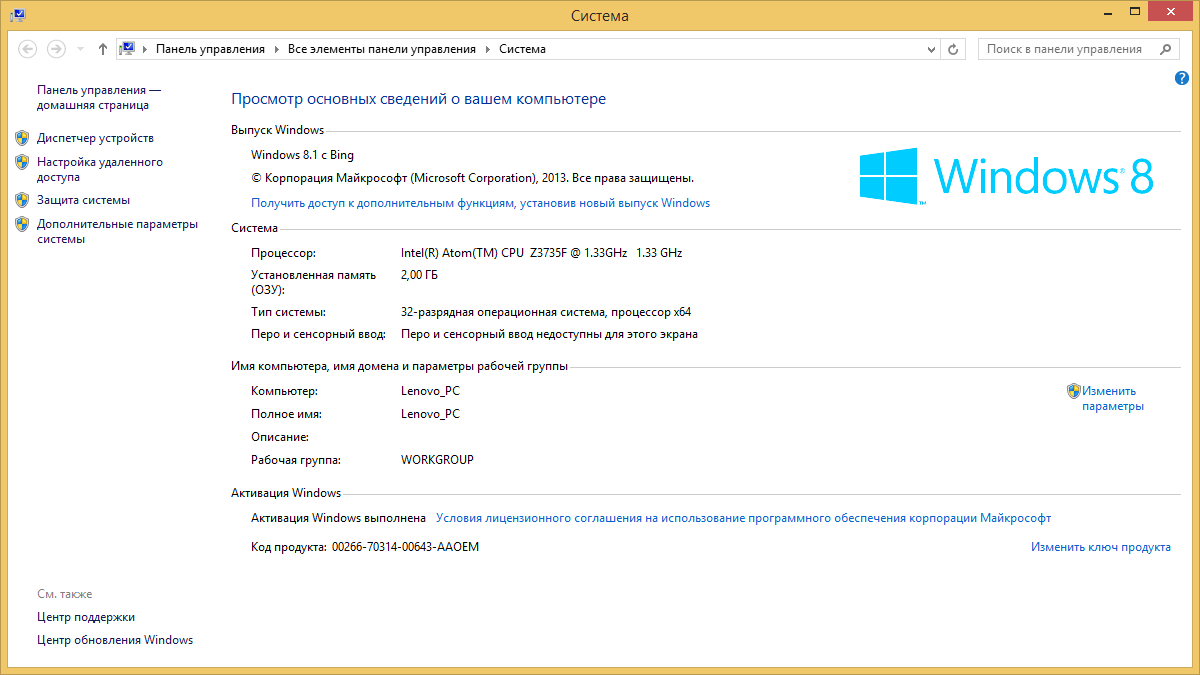Click Перо и сенсорный ввод недоступны text
The image size is (1200, 675).
(x=549, y=334)
